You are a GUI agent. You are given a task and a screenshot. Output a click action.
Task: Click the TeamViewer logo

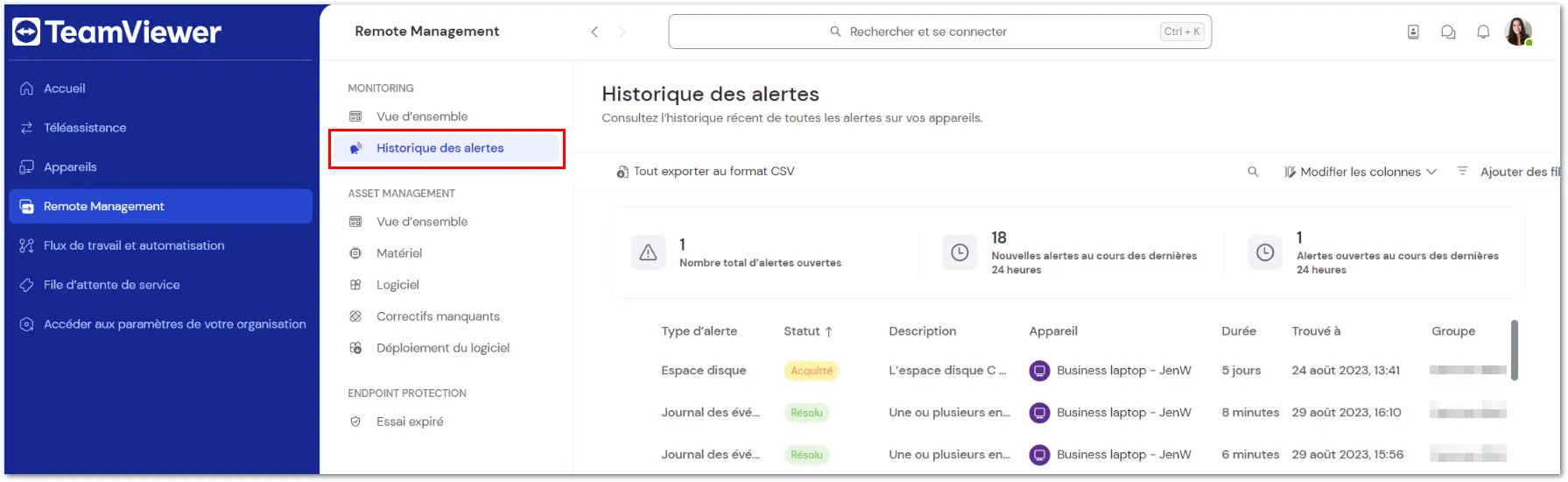(116, 32)
